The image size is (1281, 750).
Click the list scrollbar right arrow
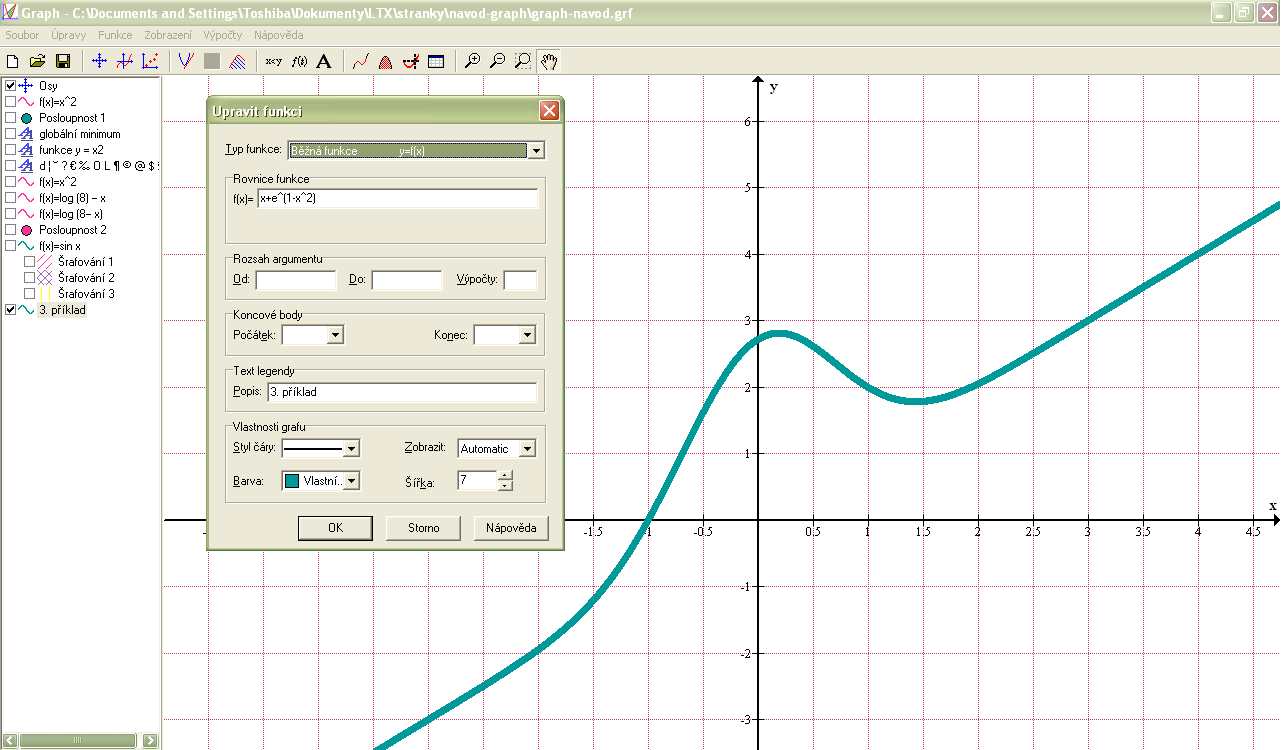tap(150, 740)
